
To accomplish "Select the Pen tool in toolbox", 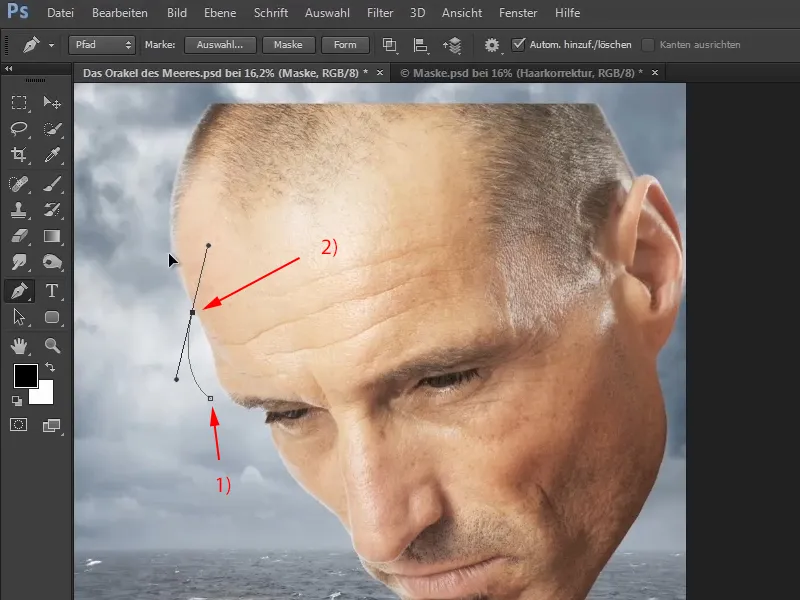I will tap(19, 291).
